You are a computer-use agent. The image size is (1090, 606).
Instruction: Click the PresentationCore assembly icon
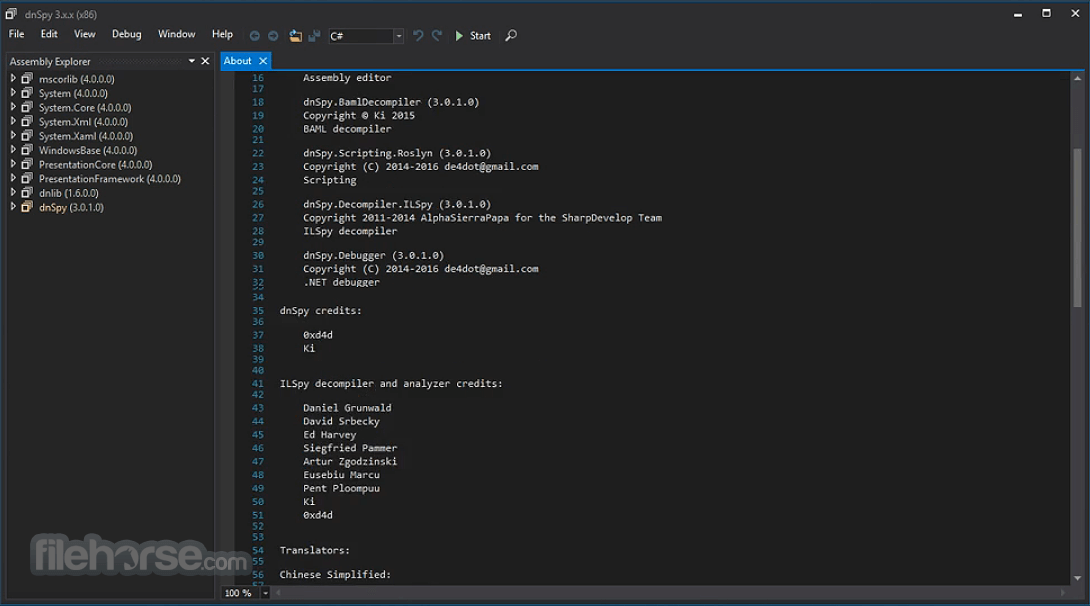pos(27,164)
